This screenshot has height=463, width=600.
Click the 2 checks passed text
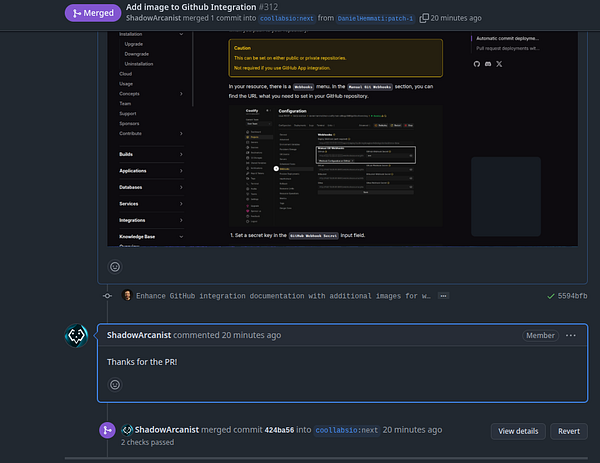coord(147,442)
